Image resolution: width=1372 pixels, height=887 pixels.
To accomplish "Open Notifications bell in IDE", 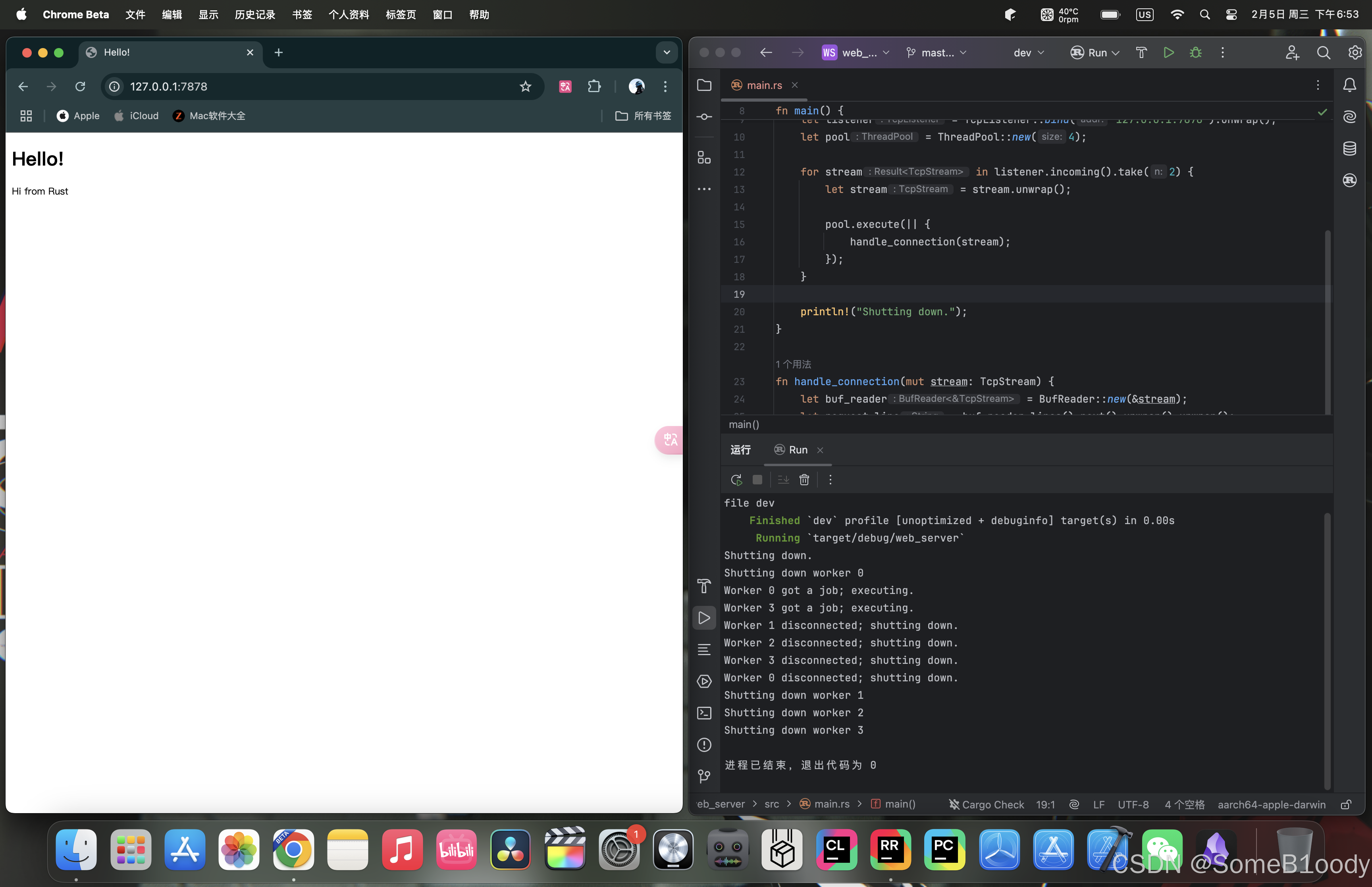I will [1349, 85].
